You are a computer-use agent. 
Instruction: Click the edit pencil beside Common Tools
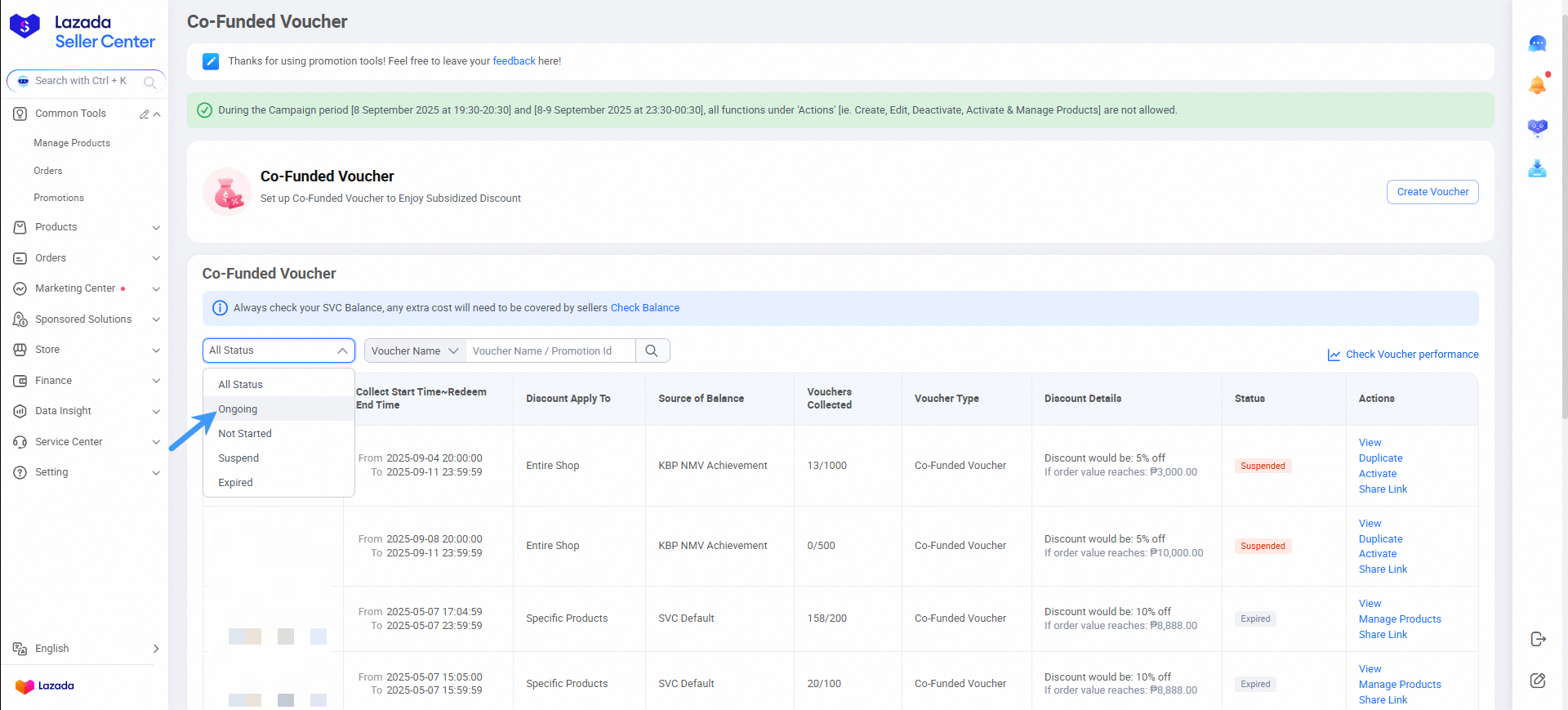[x=144, y=114]
